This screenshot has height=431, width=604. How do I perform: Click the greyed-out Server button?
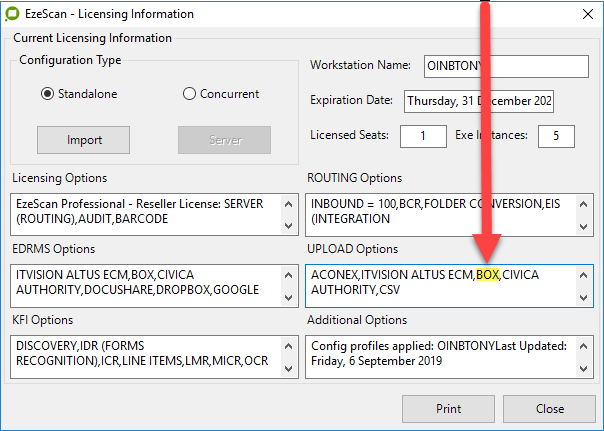tap(225, 139)
